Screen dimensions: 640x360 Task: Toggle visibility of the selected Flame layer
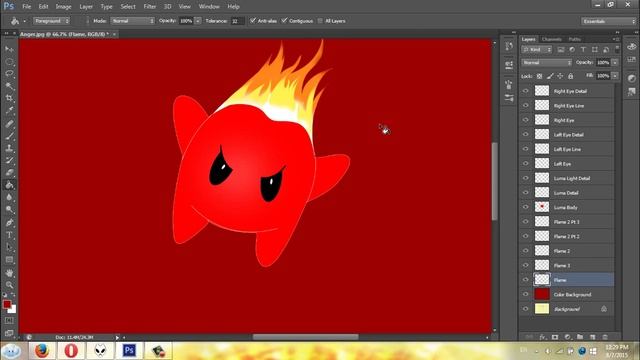pyautogui.click(x=526, y=280)
